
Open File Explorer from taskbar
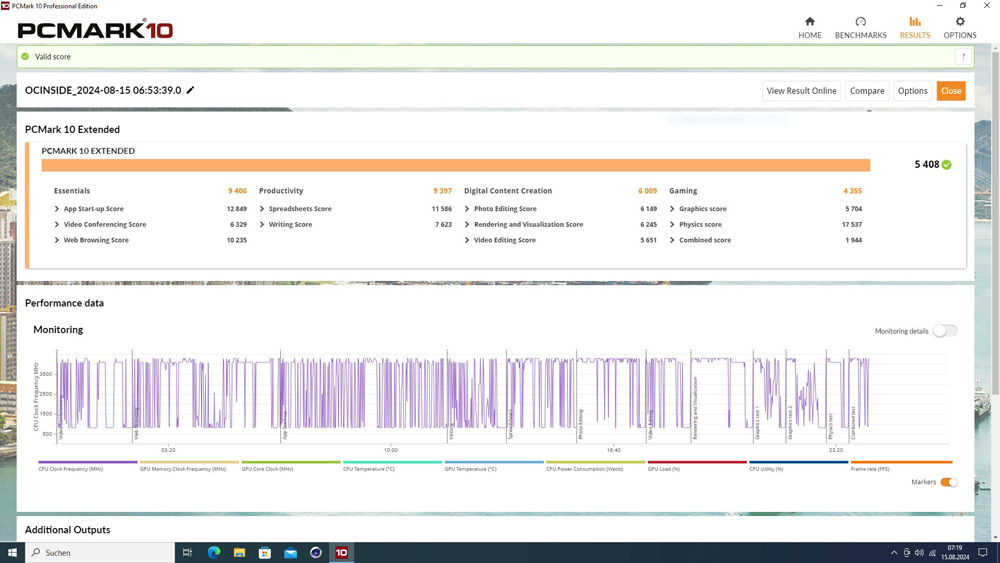(239, 552)
